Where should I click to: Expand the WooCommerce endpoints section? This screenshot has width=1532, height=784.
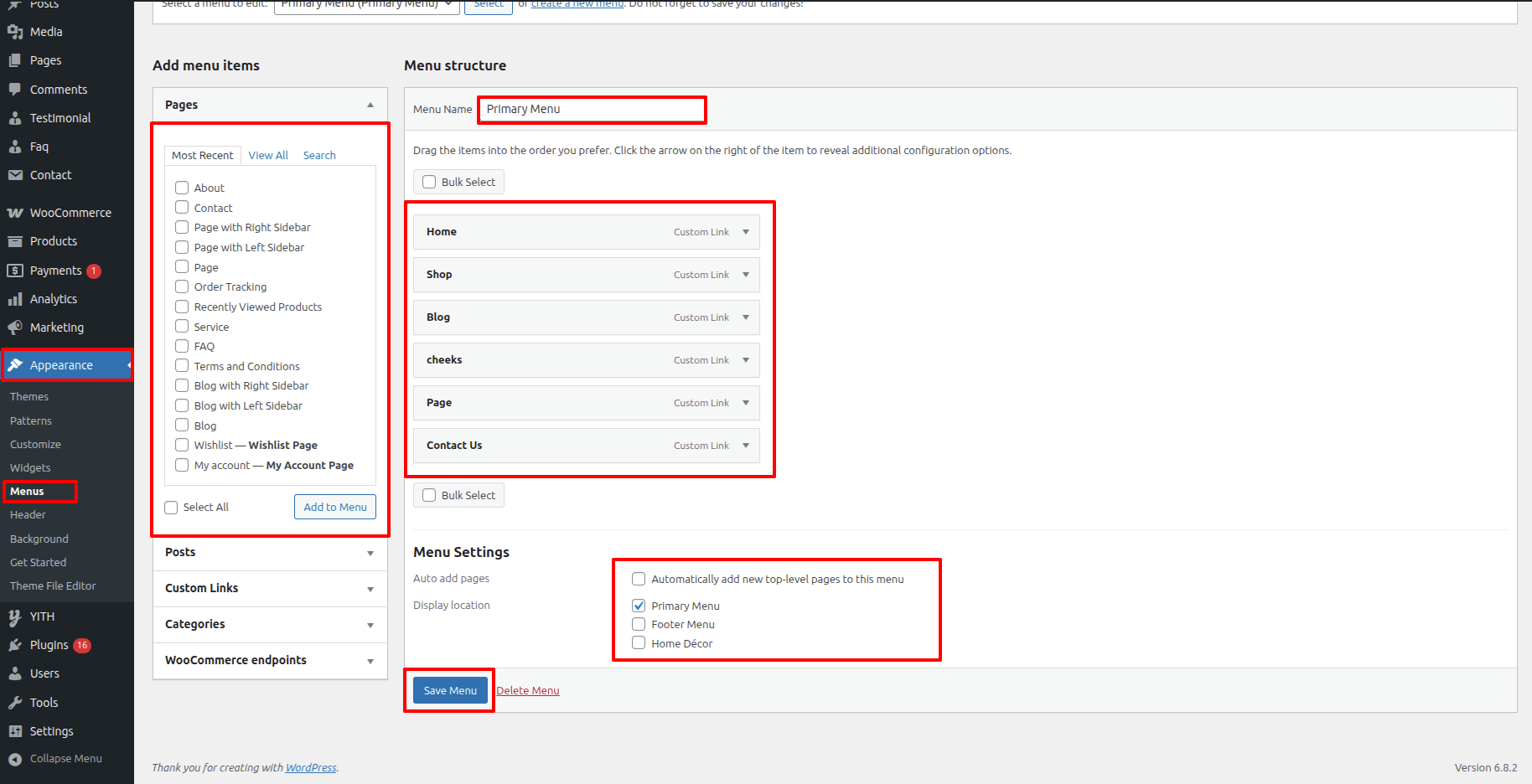point(370,661)
